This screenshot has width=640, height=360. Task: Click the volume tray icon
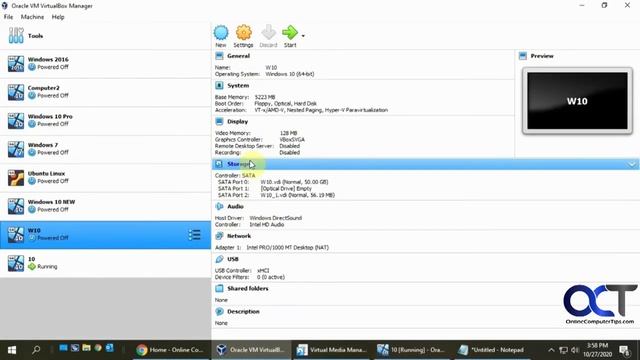(x=575, y=350)
